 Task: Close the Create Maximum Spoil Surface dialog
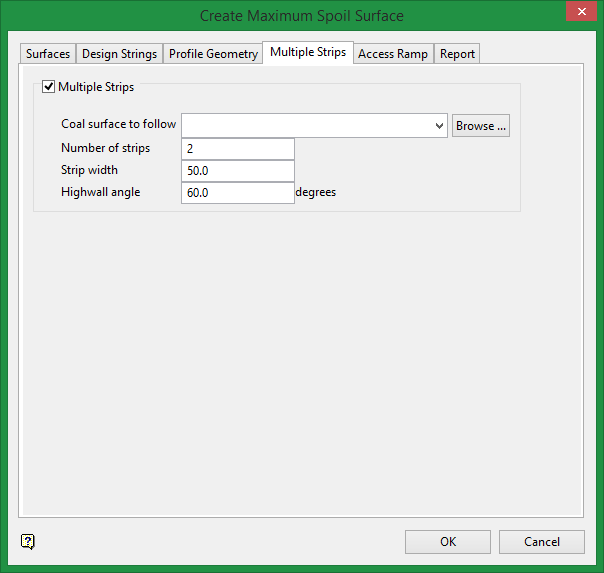pyautogui.click(x=581, y=12)
